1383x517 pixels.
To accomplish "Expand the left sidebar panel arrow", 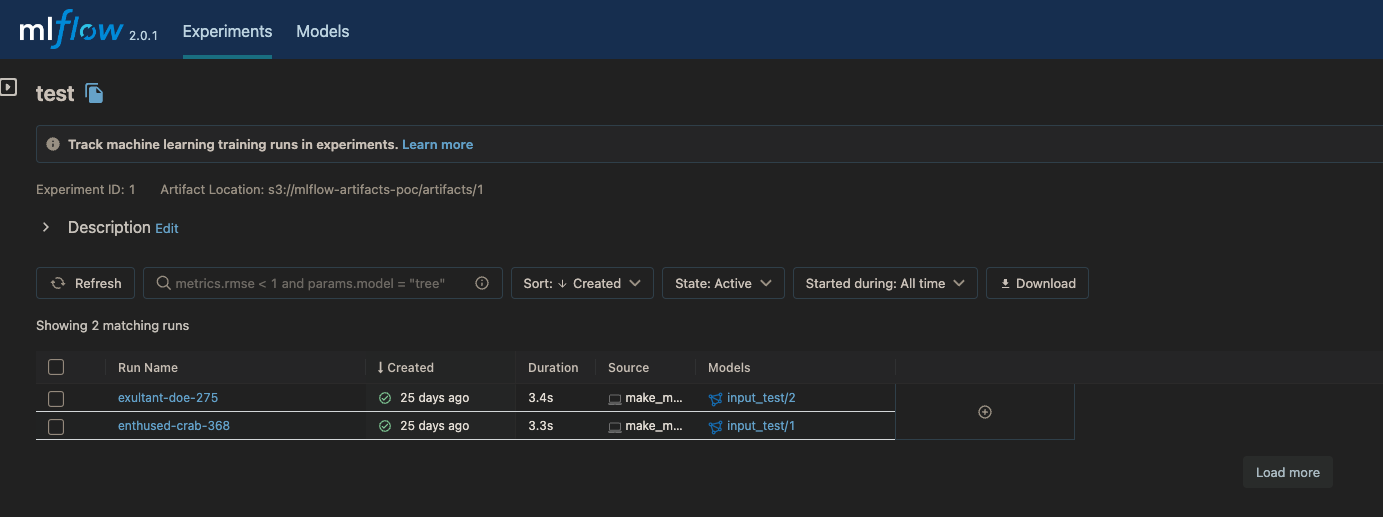I will [8, 87].
